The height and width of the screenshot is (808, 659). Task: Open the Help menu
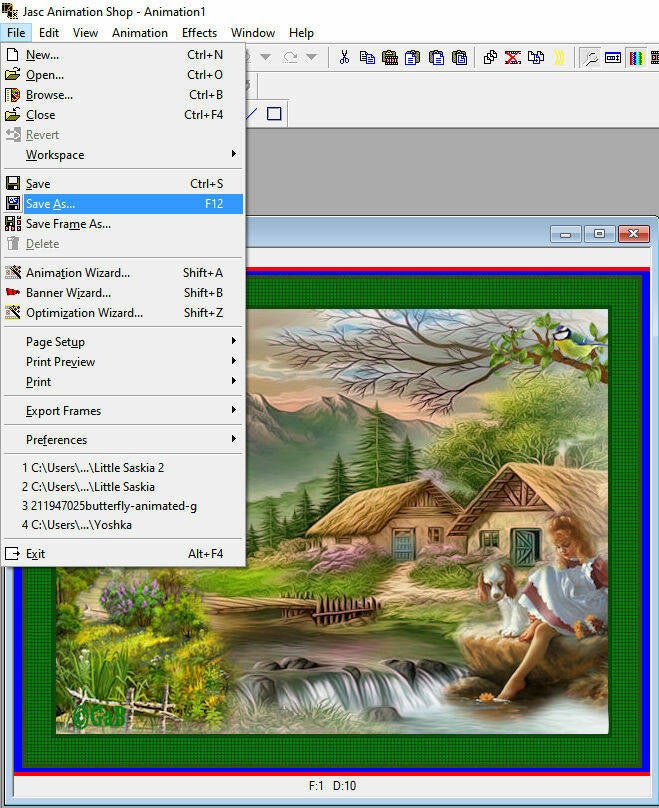301,32
